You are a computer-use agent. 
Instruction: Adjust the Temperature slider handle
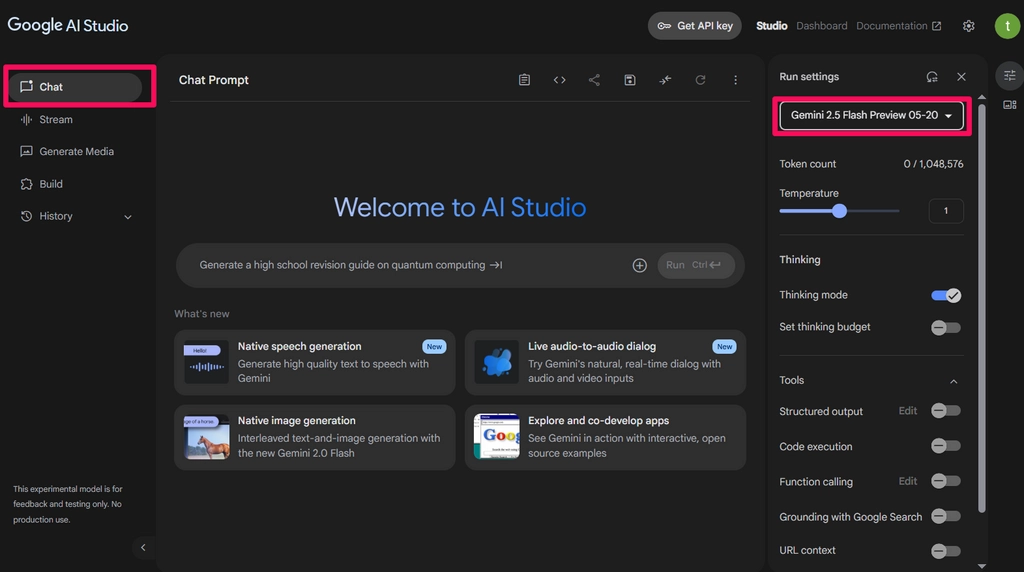point(839,211)
